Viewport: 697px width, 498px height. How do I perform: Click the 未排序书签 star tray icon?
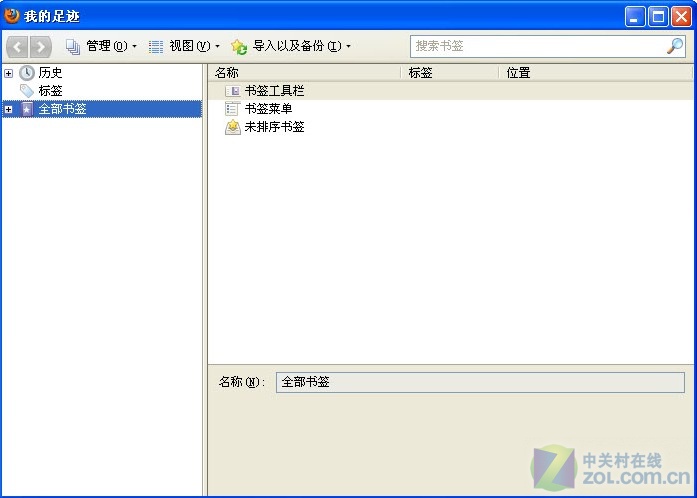pos(232,127)
